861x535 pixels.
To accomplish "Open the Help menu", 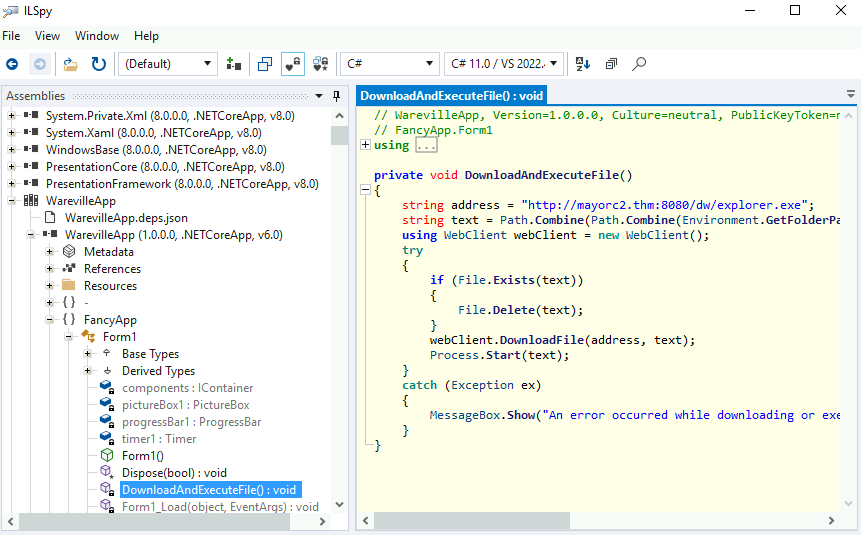I will pos(146,36).
